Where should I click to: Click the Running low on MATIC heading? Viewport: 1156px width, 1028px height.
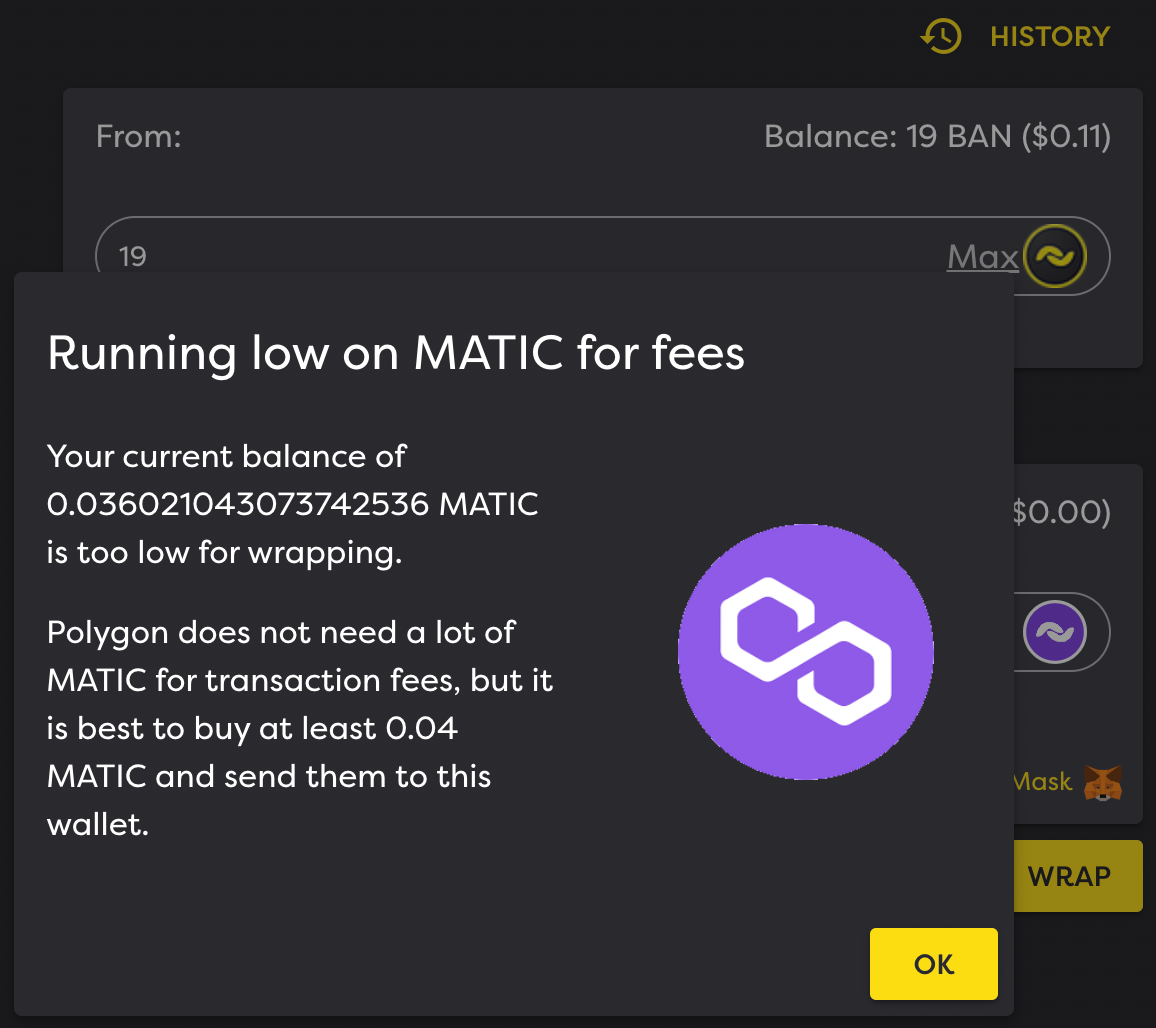click(x=396, y=352)
